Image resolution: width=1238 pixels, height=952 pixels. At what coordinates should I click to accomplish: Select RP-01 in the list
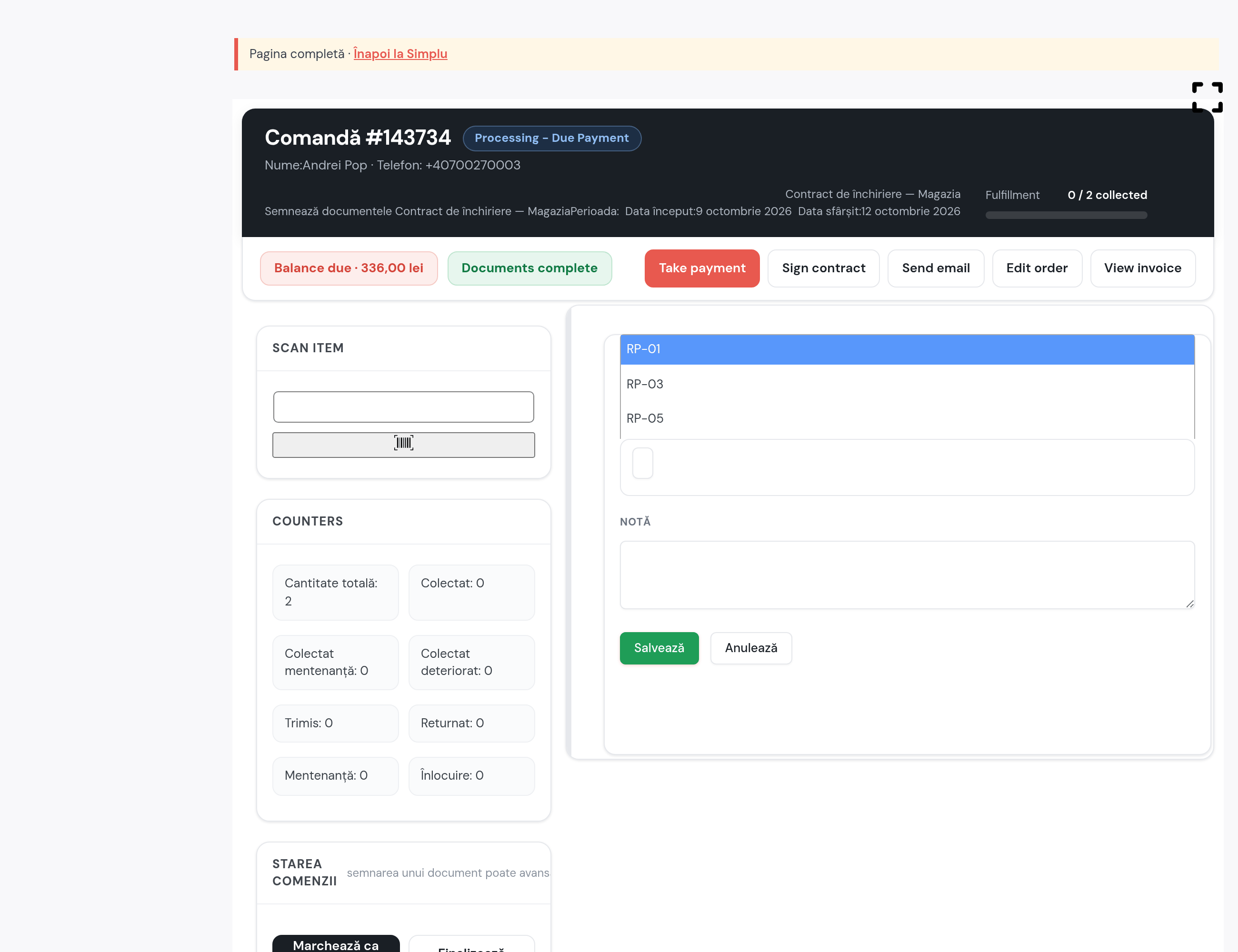pyautogui.click(x=907, y=349)
